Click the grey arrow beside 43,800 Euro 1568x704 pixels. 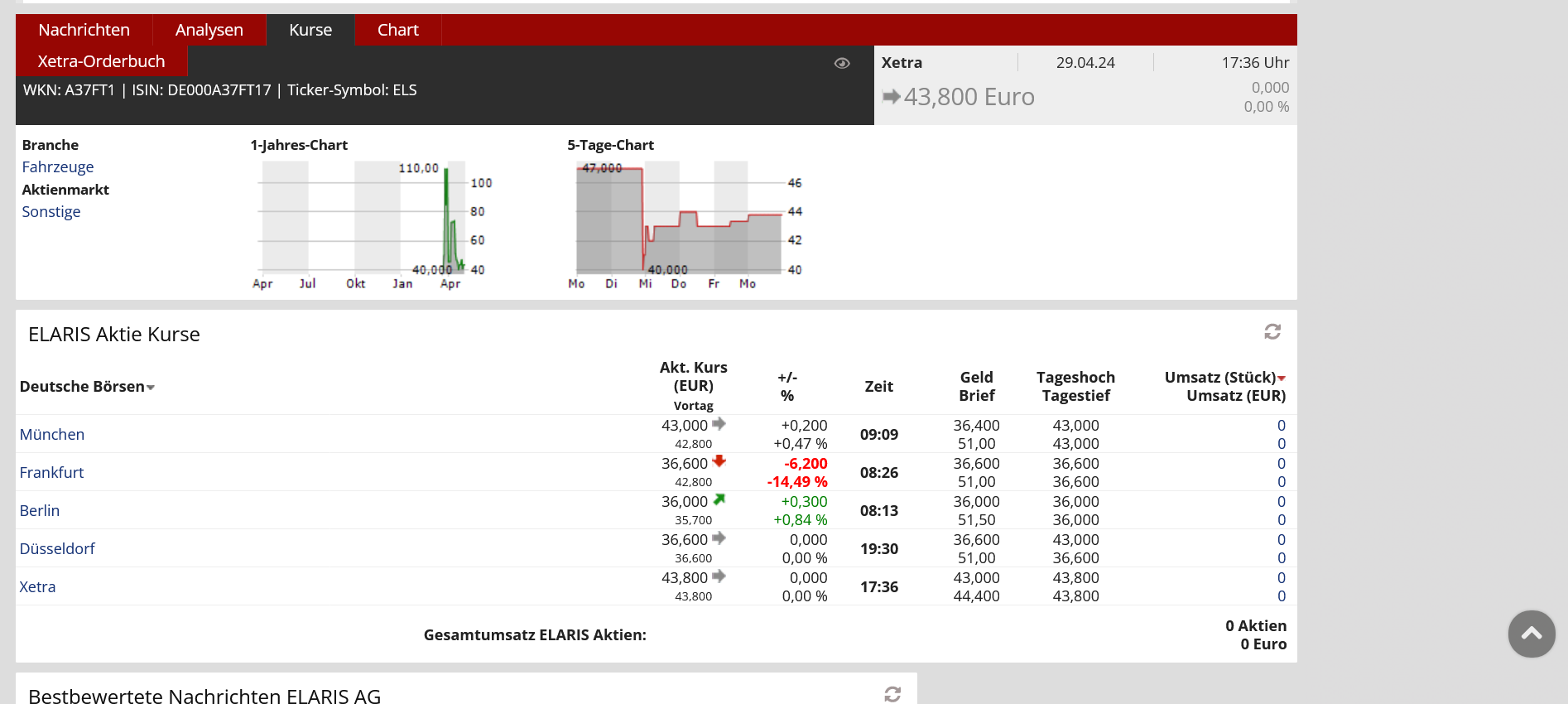tap(891, 97)
